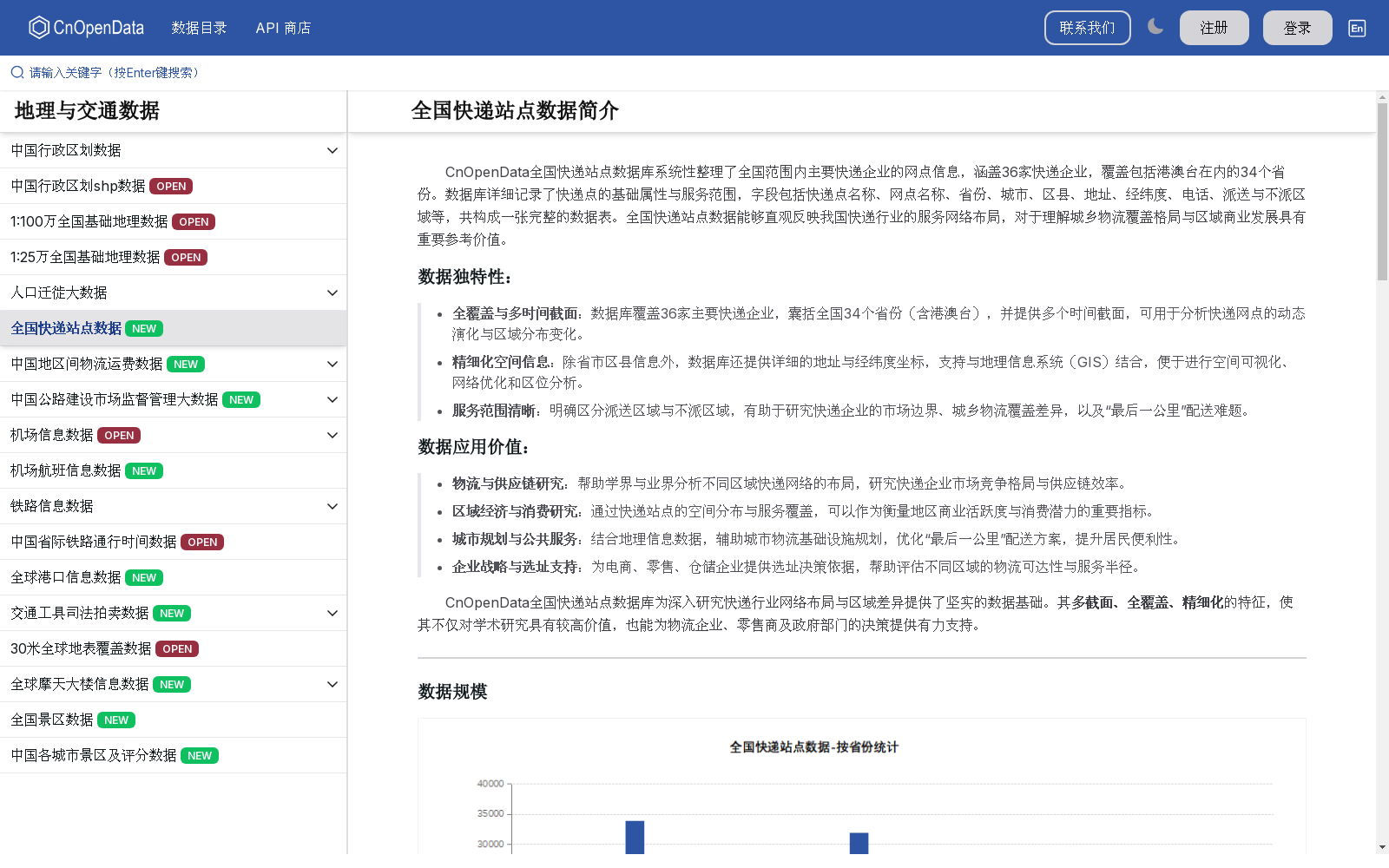
Task: Expand 中国地区间物流运费数据 chevron
Action: 332,364
